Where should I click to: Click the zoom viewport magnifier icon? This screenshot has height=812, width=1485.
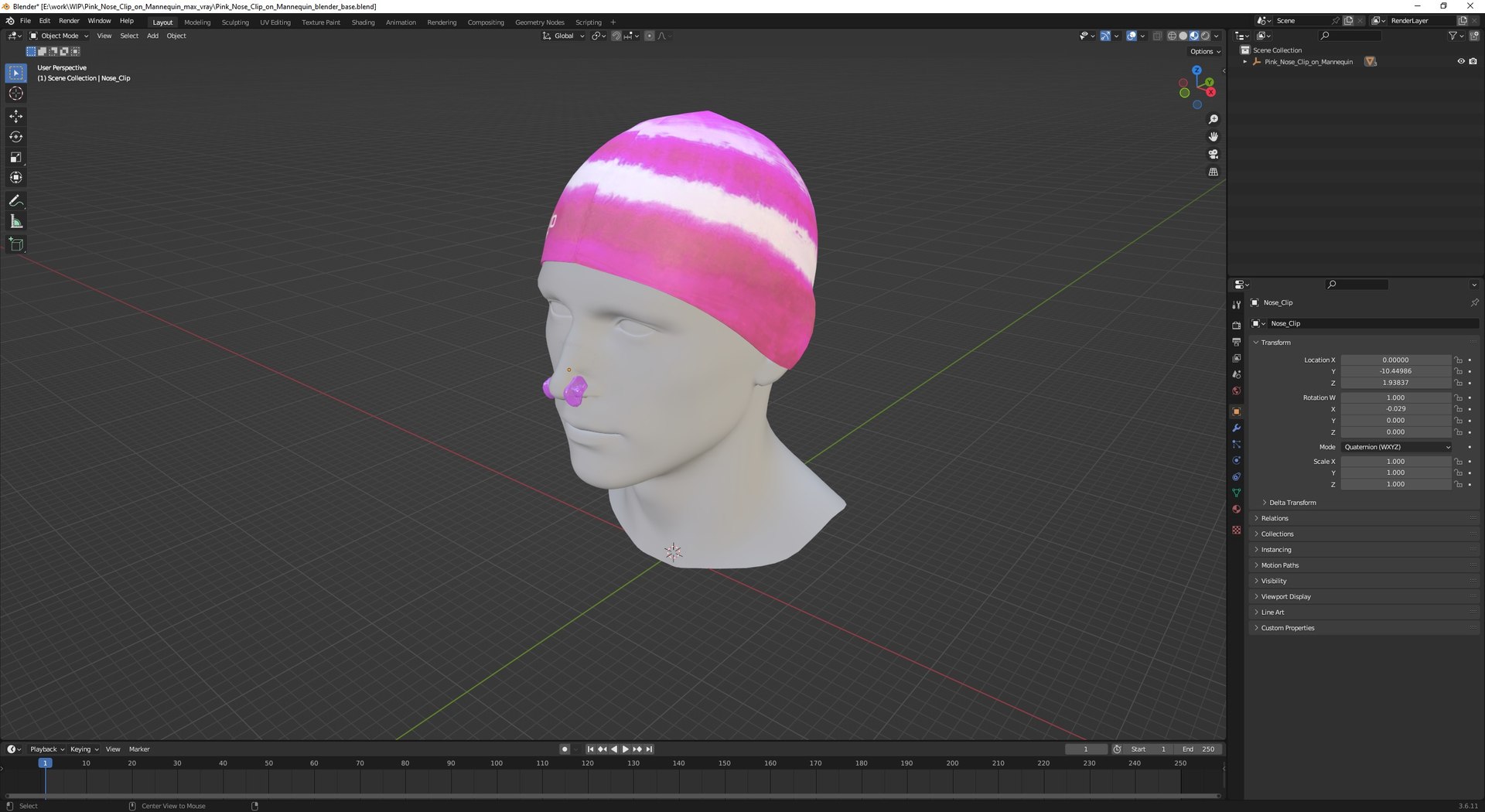point(1213,119)
